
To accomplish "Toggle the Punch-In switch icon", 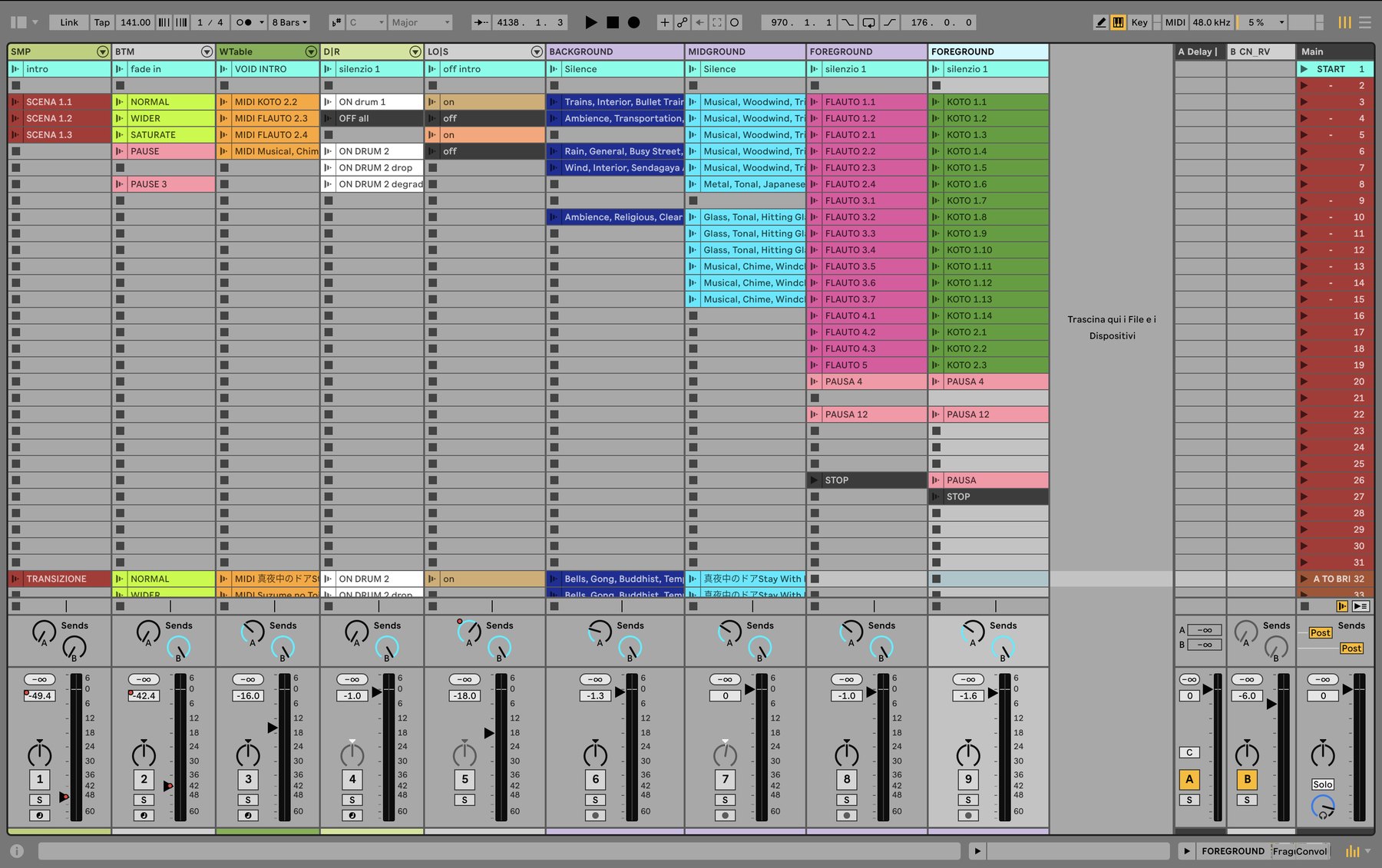I will click(x=848, y=22).
